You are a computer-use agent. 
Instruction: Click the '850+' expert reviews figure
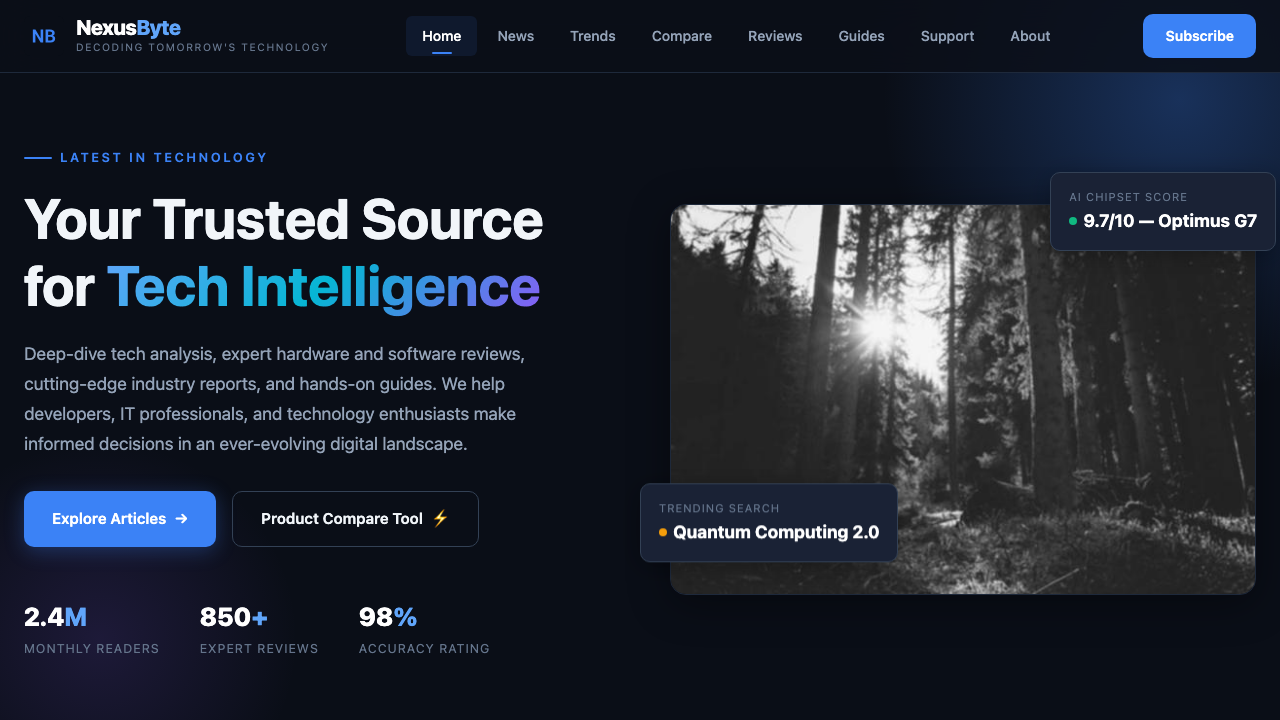[234, 617]
